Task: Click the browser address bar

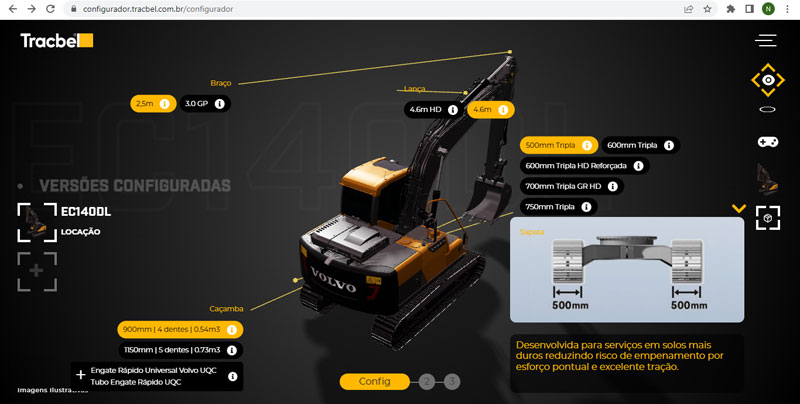Action: pyautogui.click(x=378, y=9)
